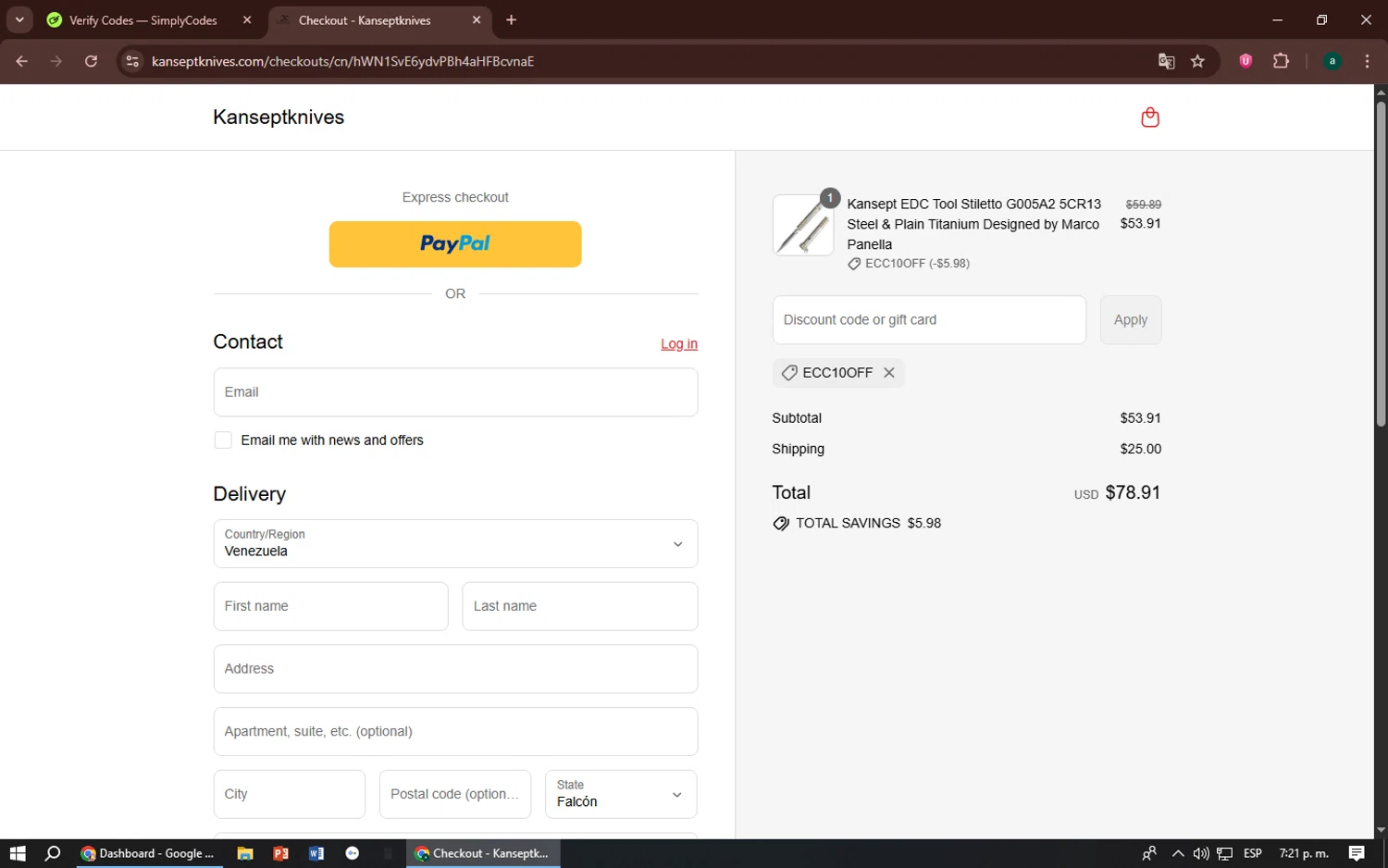Open the Country/Region dropdown

[455, 543]
